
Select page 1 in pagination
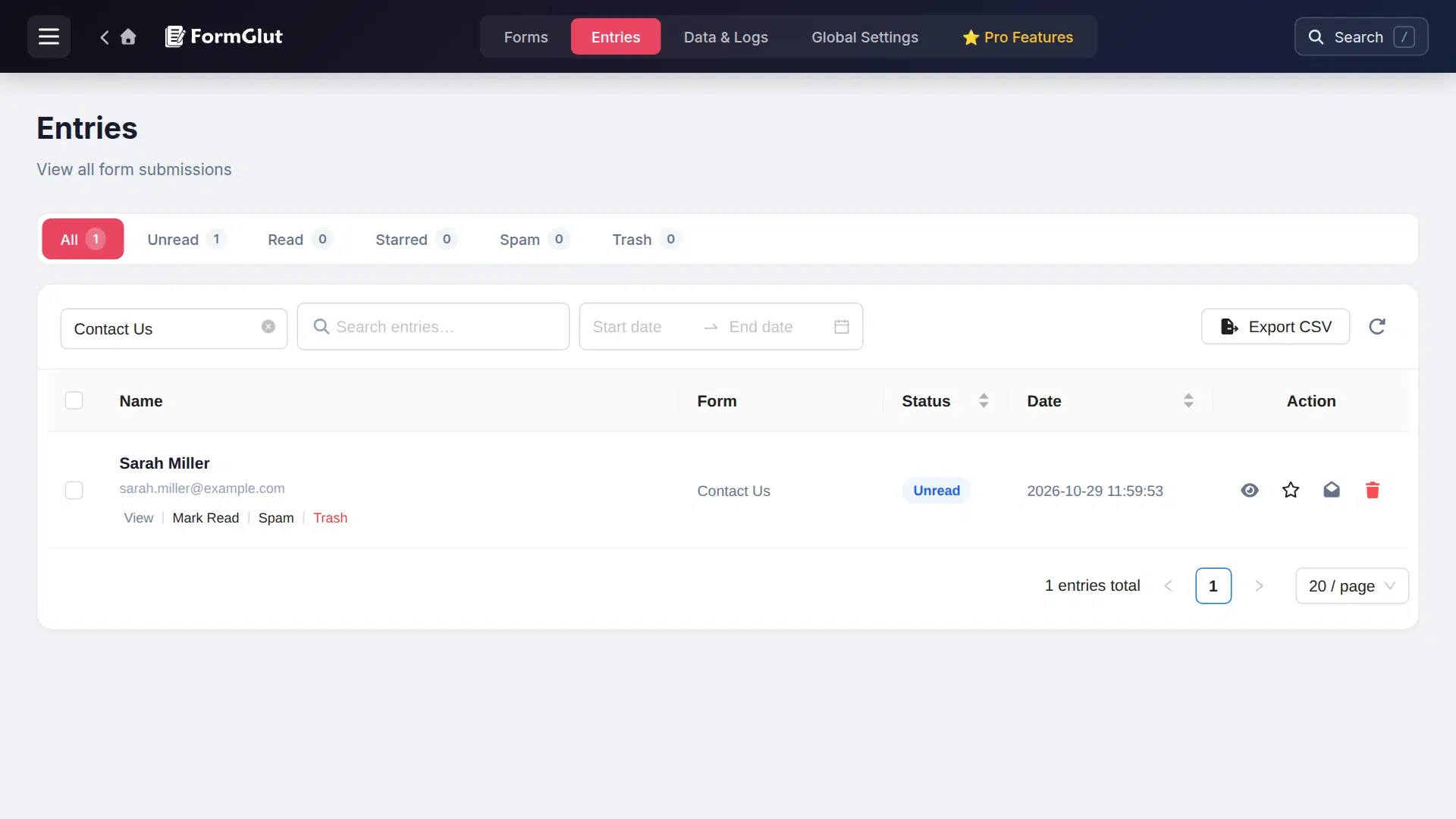point(1213,586)
